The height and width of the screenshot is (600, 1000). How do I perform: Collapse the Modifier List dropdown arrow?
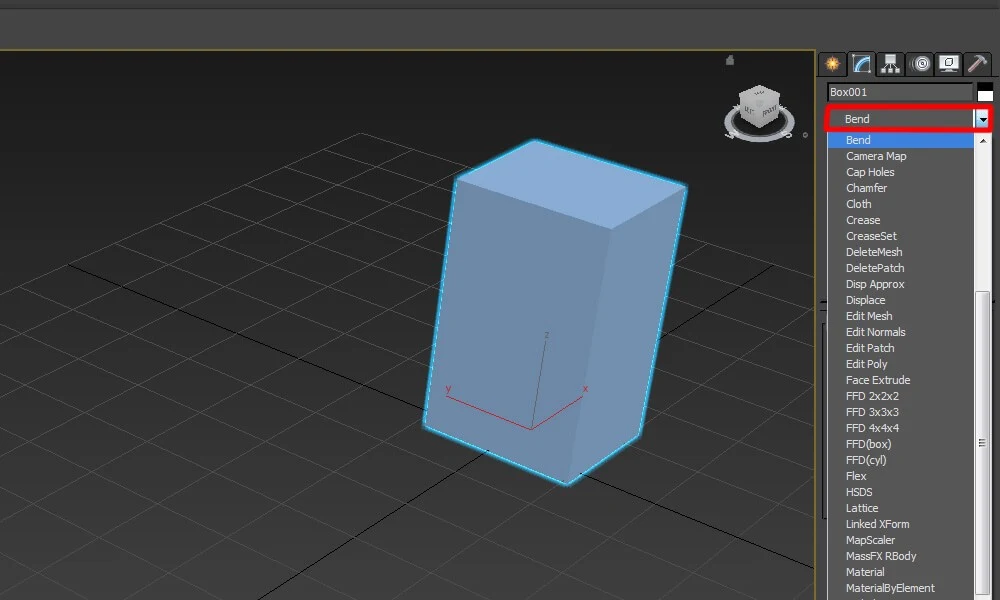click(x=982, y=119)
